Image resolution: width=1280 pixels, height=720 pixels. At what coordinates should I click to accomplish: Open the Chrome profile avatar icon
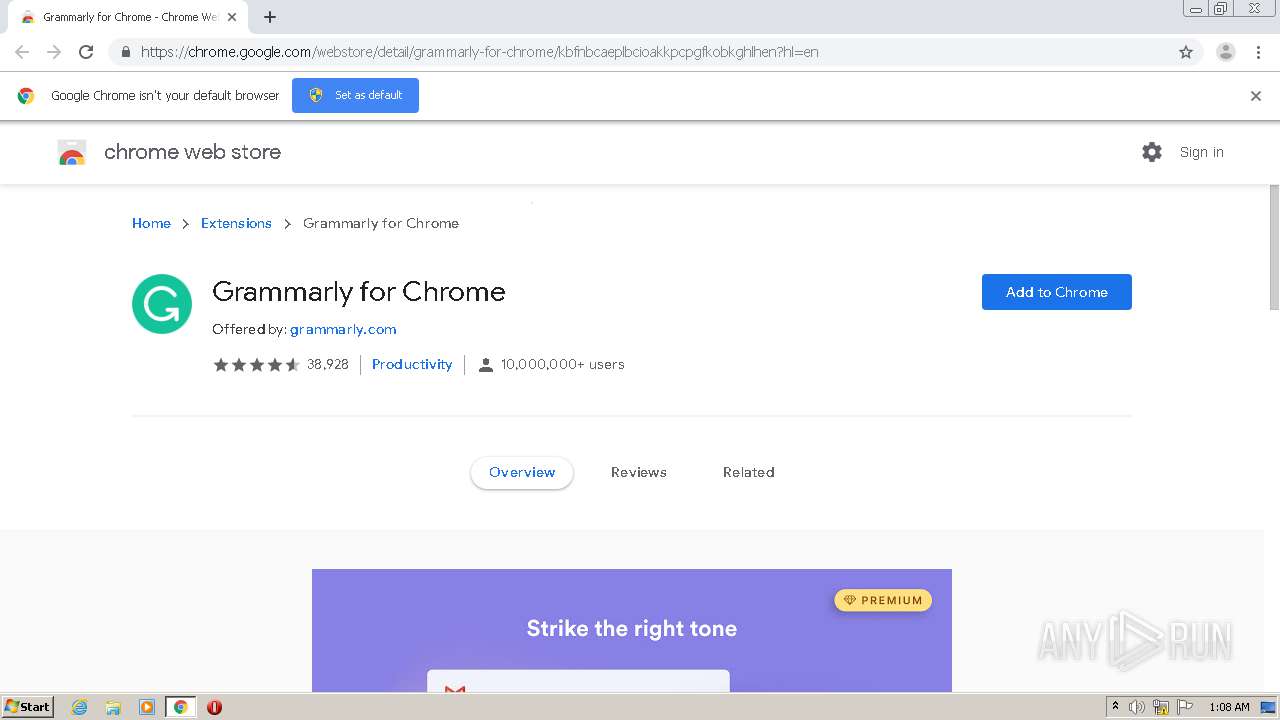(1225, 52)
